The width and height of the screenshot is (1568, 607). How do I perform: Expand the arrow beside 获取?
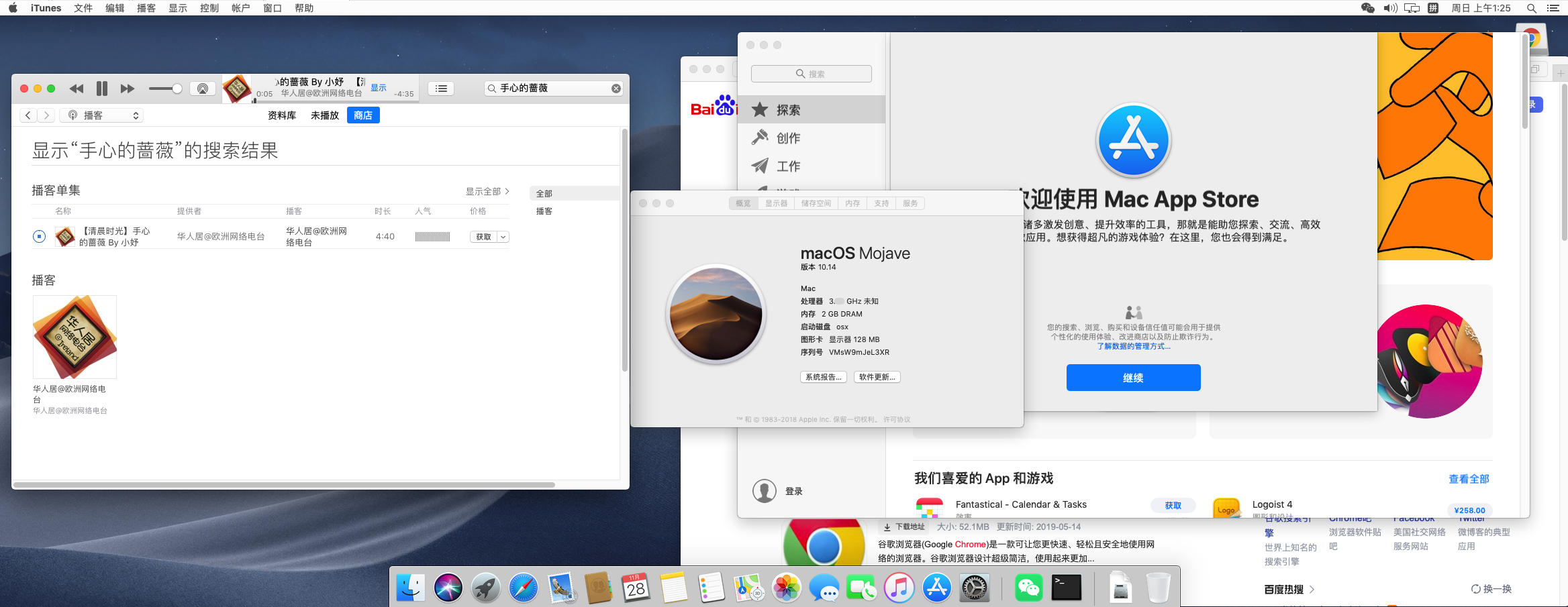pyautogui.click(x=503, y=237)
